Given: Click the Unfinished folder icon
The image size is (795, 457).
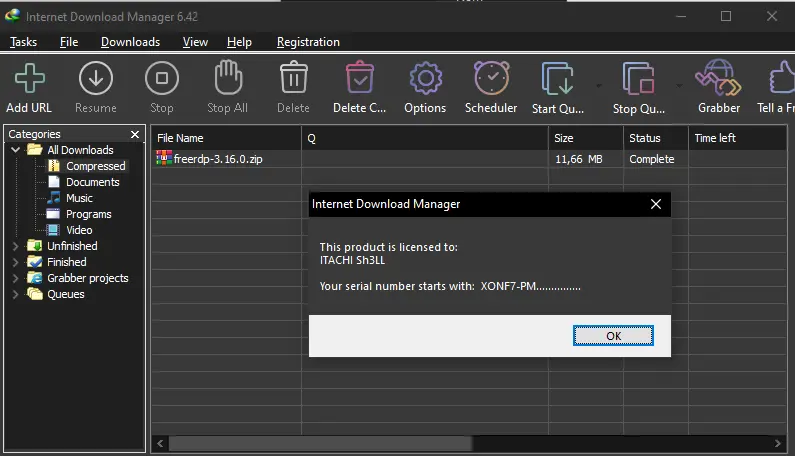Looking at the screenshot, I should pyautogui.click(x=34, y=245).
